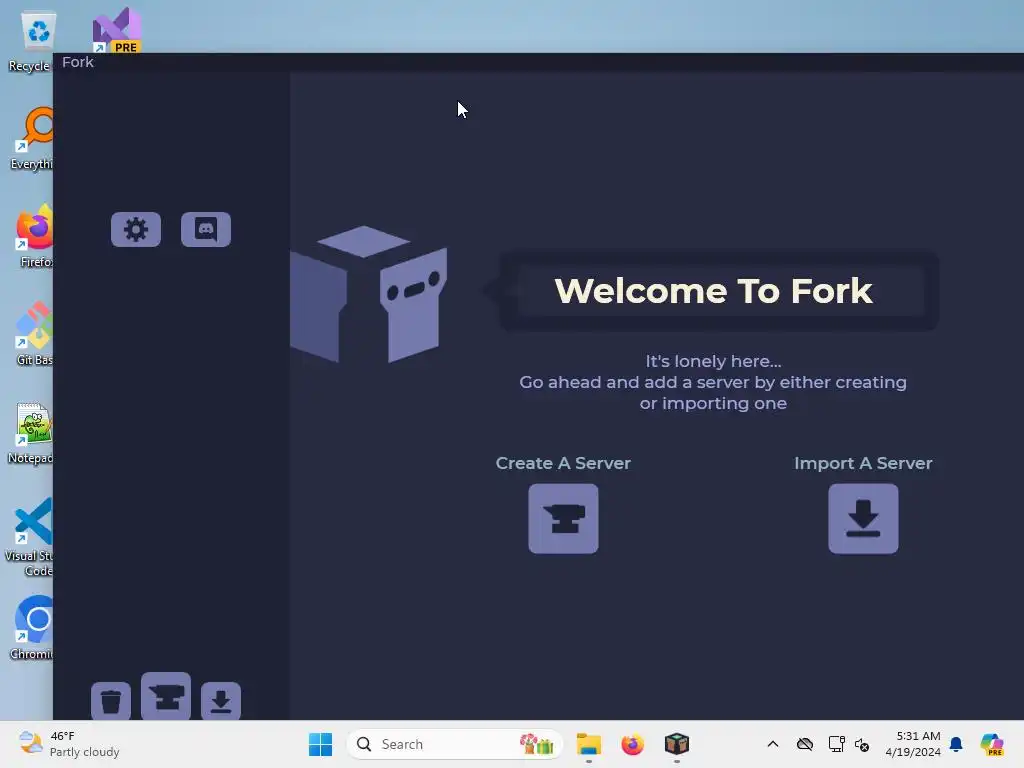Click the "Import A Server" label

tap(863, 463)
